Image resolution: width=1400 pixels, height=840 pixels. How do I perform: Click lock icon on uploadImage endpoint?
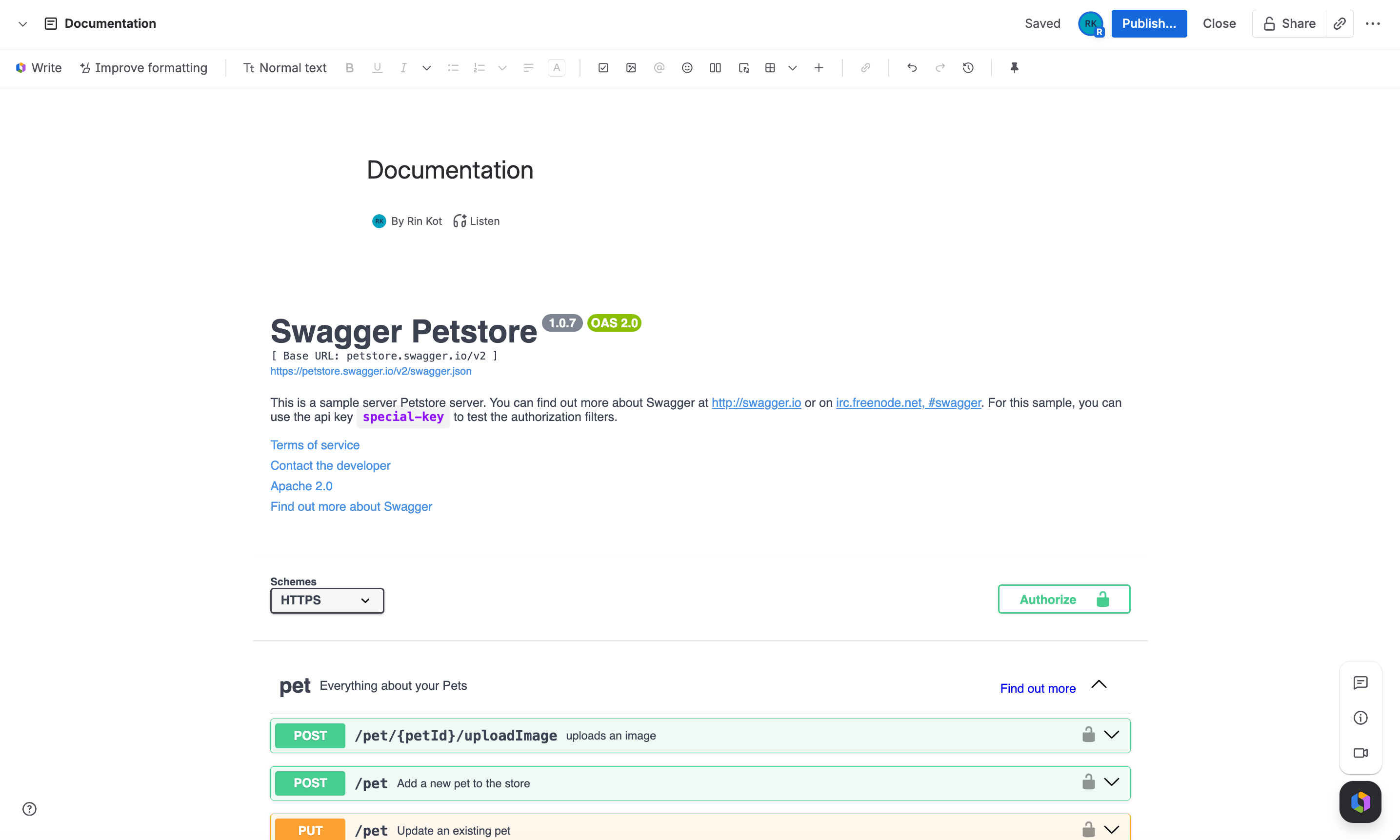tap(1088, 735)
